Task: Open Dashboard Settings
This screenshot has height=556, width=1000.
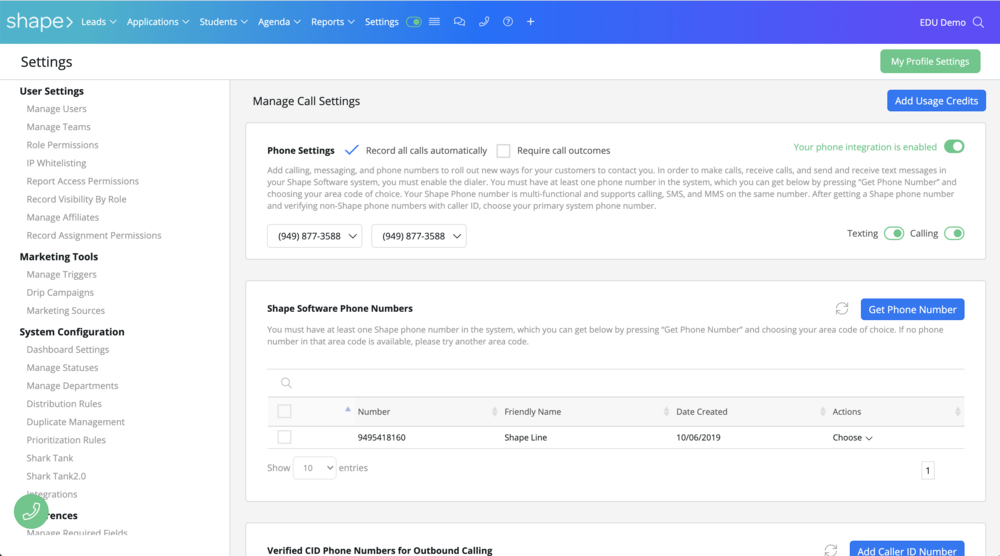Action: (68, 349)
